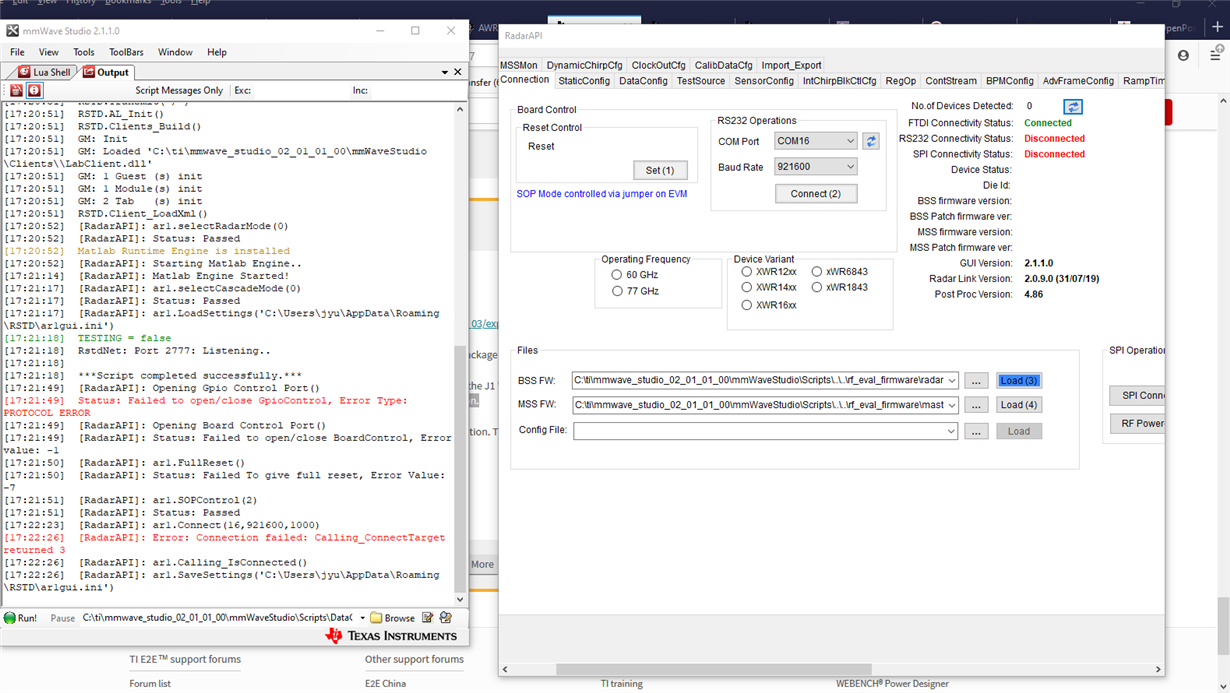Click the Output log vertical scrollbar thumb
This screenshot has height=693, width=1230.
(x=460, y=468)
